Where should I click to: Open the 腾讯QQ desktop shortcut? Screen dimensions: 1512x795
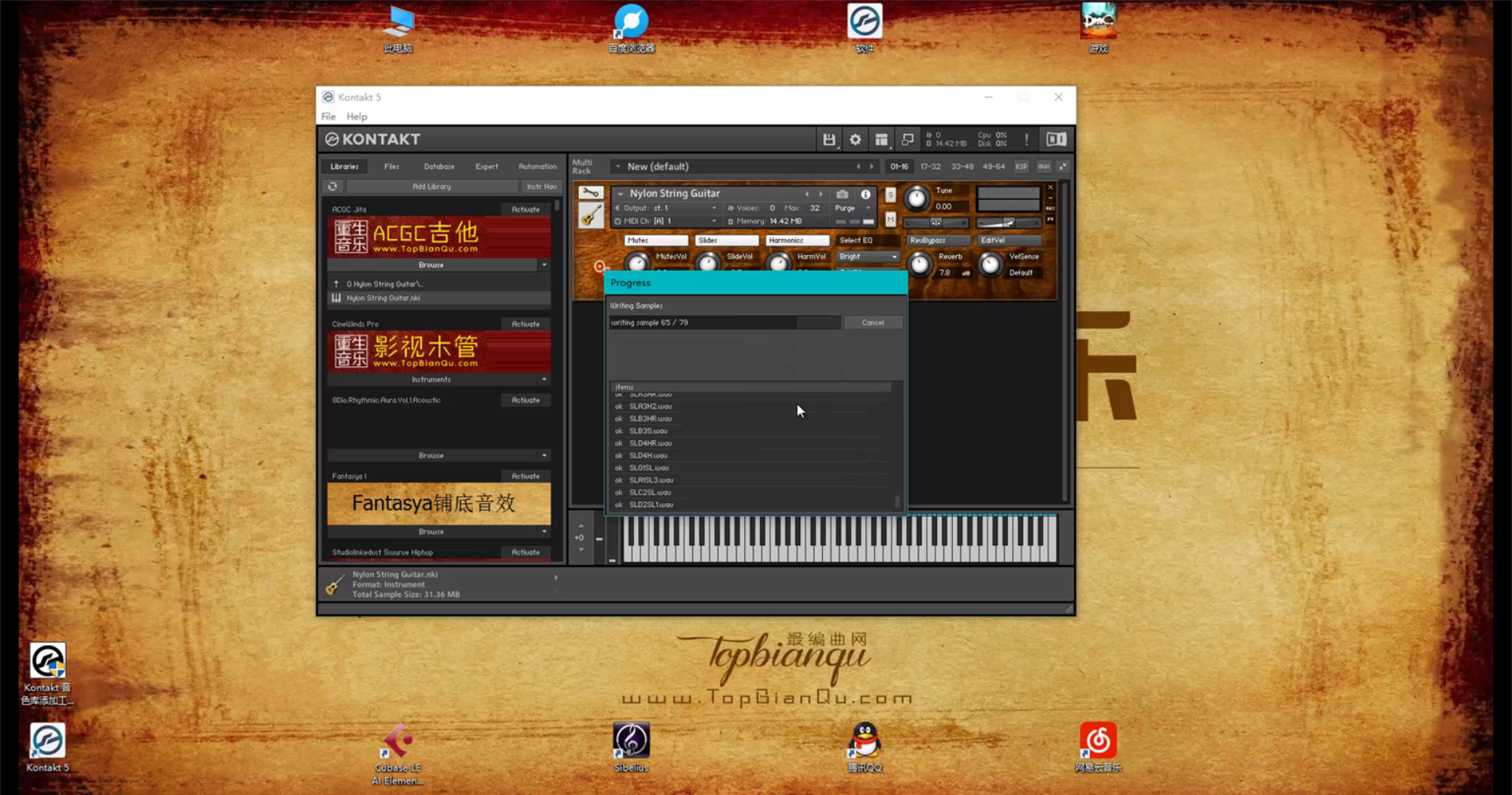(865, 748)
